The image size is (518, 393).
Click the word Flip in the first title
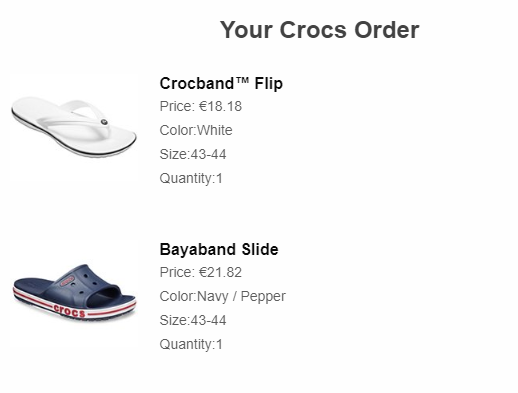coord(269,83)
